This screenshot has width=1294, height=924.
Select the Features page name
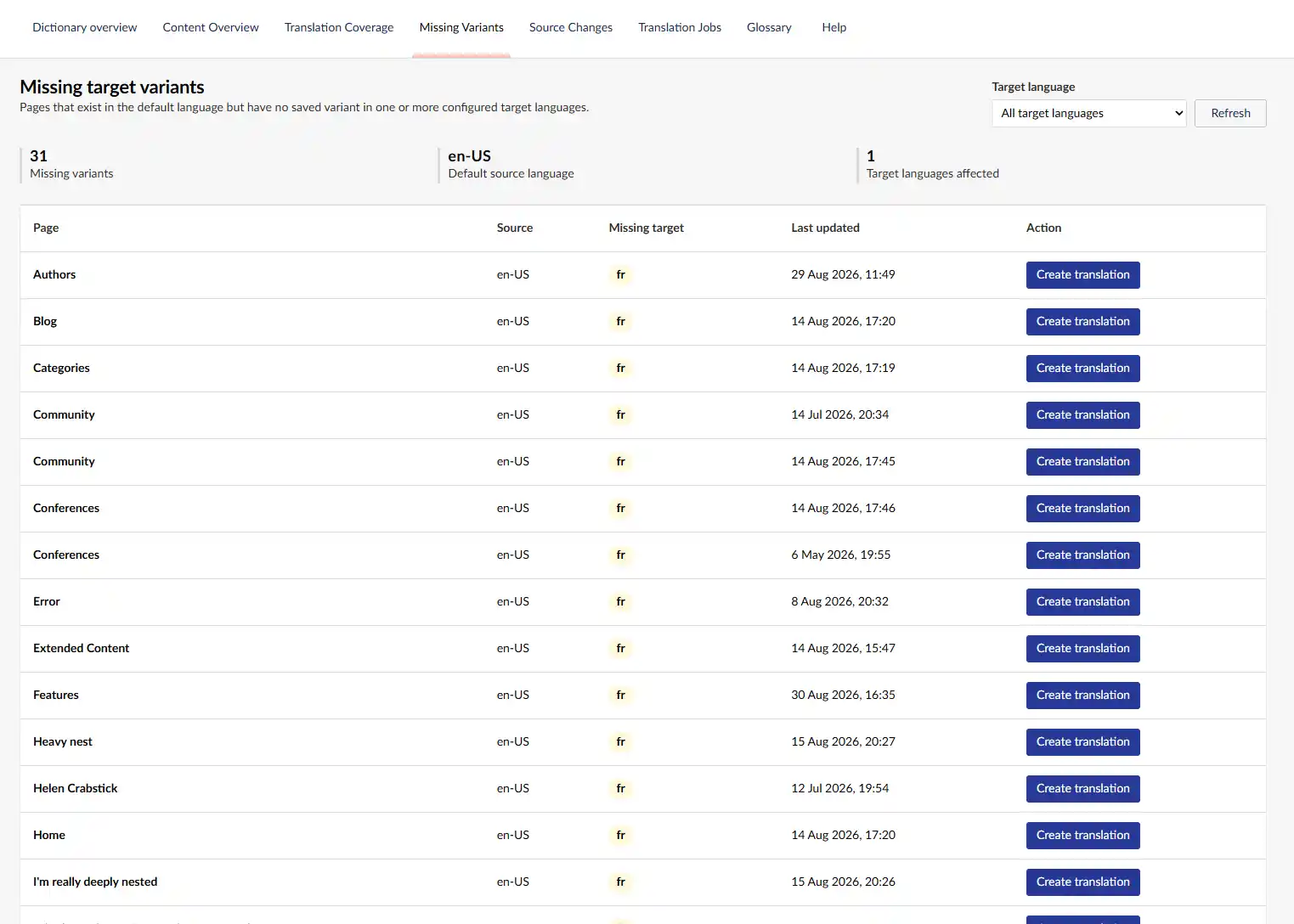[x=56, y=695]
